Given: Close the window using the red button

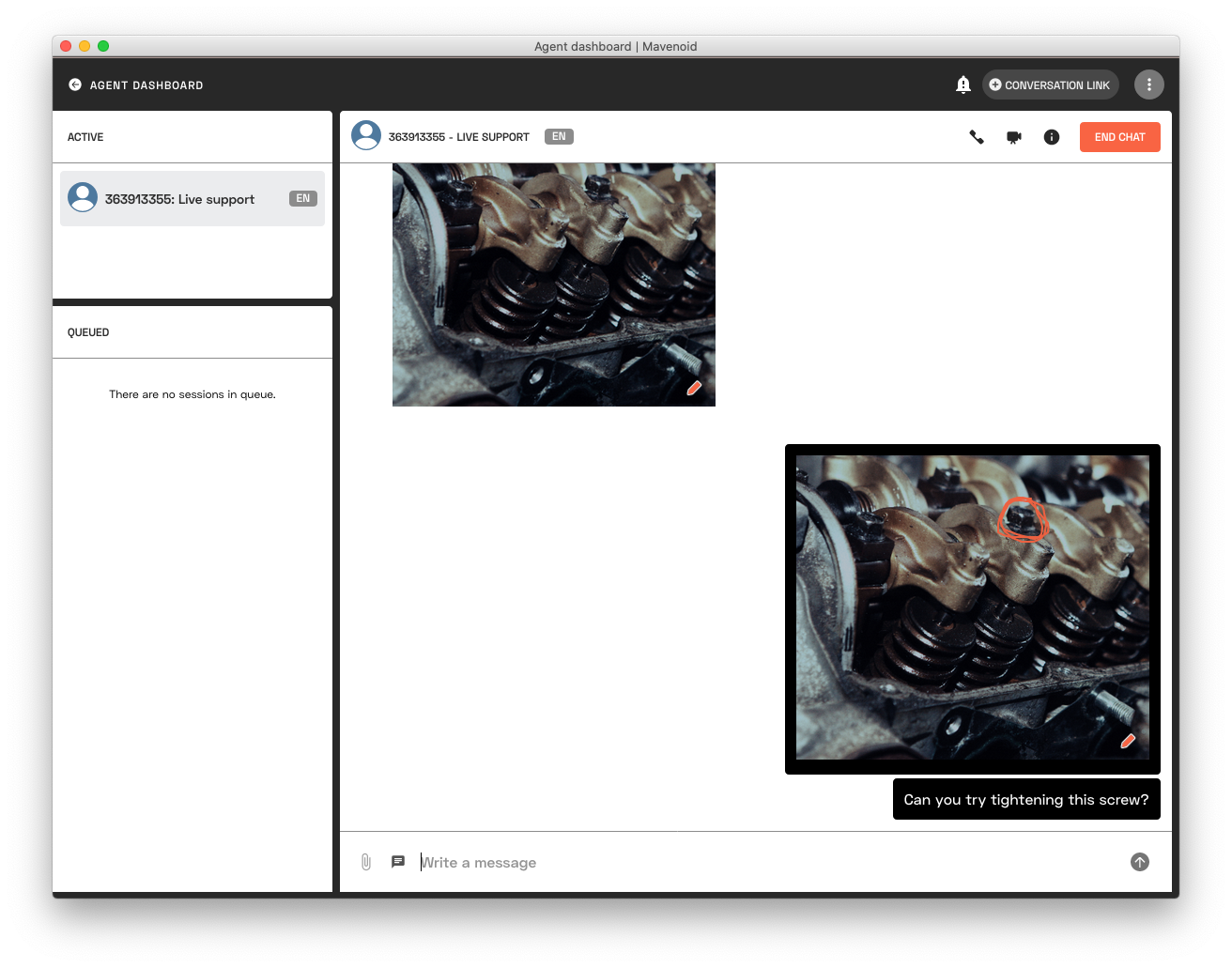Looking at the screenshot, I should click(66, 46).
